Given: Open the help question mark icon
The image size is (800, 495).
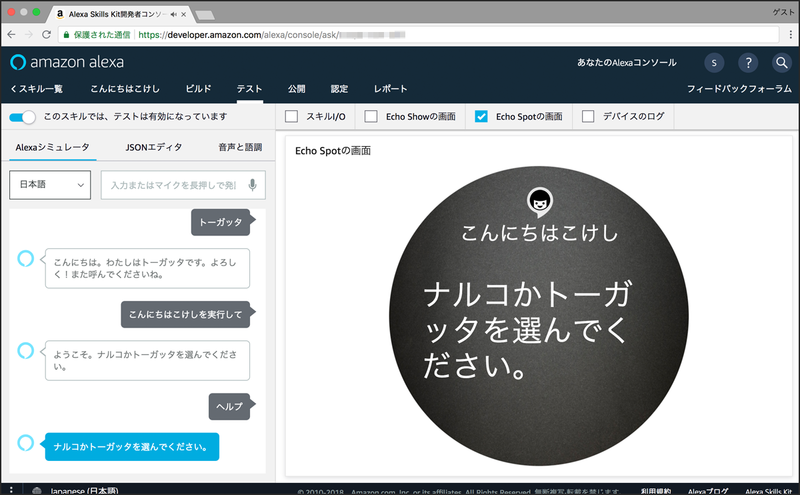Looking at the screenshot, I should [748, 63].
